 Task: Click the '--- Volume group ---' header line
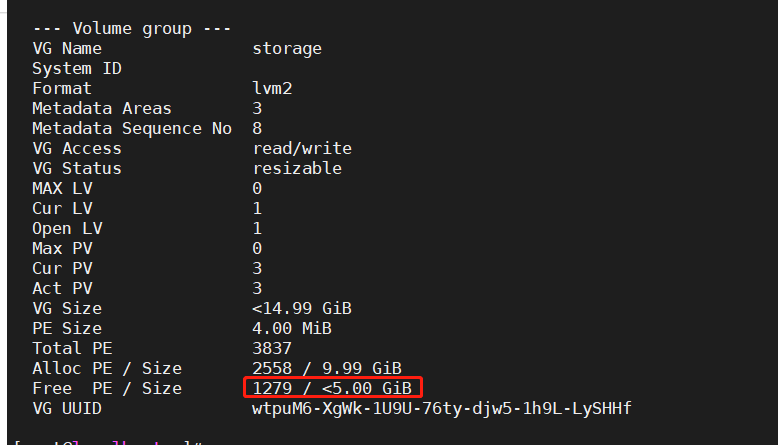tap(132, 28)
